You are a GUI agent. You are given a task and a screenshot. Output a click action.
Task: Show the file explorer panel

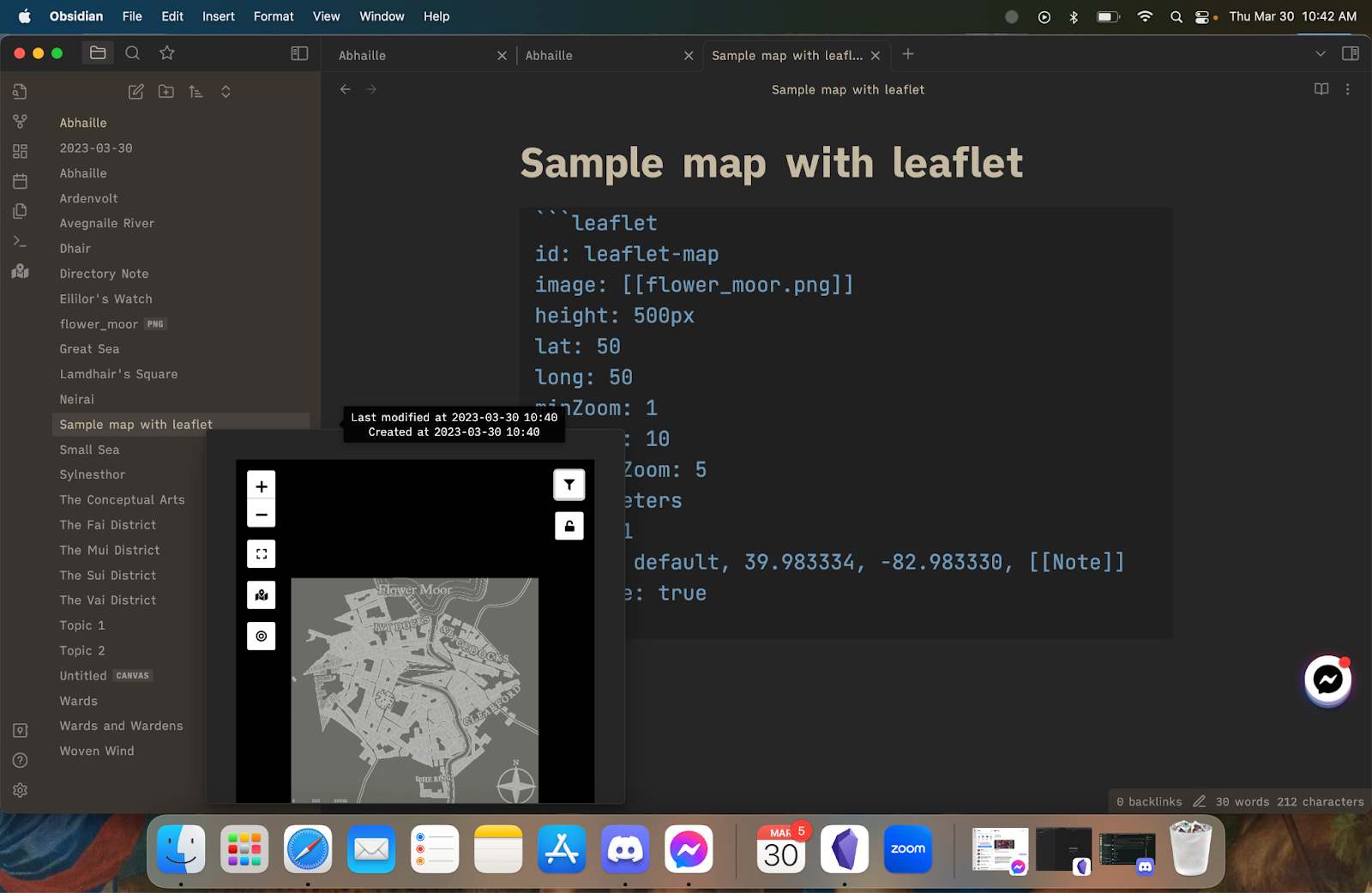pyautogui.click(x=98, y=53)
